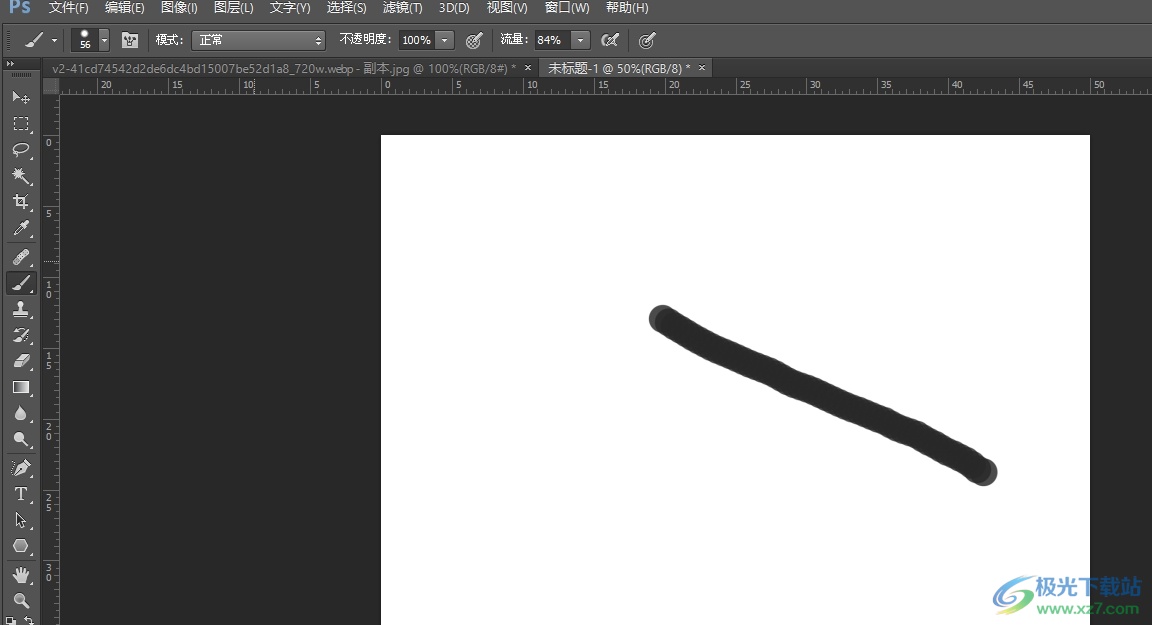Toggle pressure for opacity control
Viewport: 1152px width, 625px height.
click(474, 40)
